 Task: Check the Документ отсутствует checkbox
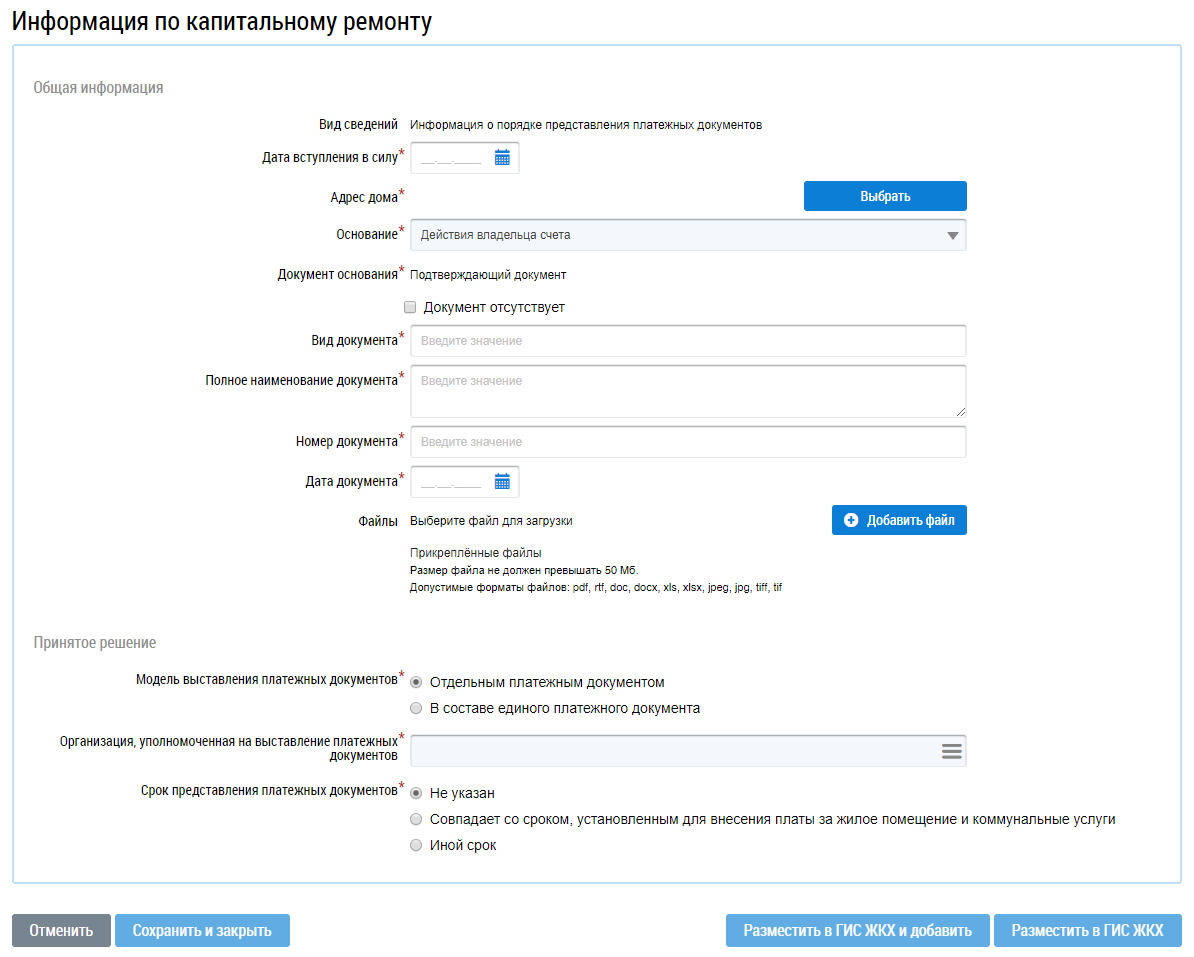(x=410, y=307)
